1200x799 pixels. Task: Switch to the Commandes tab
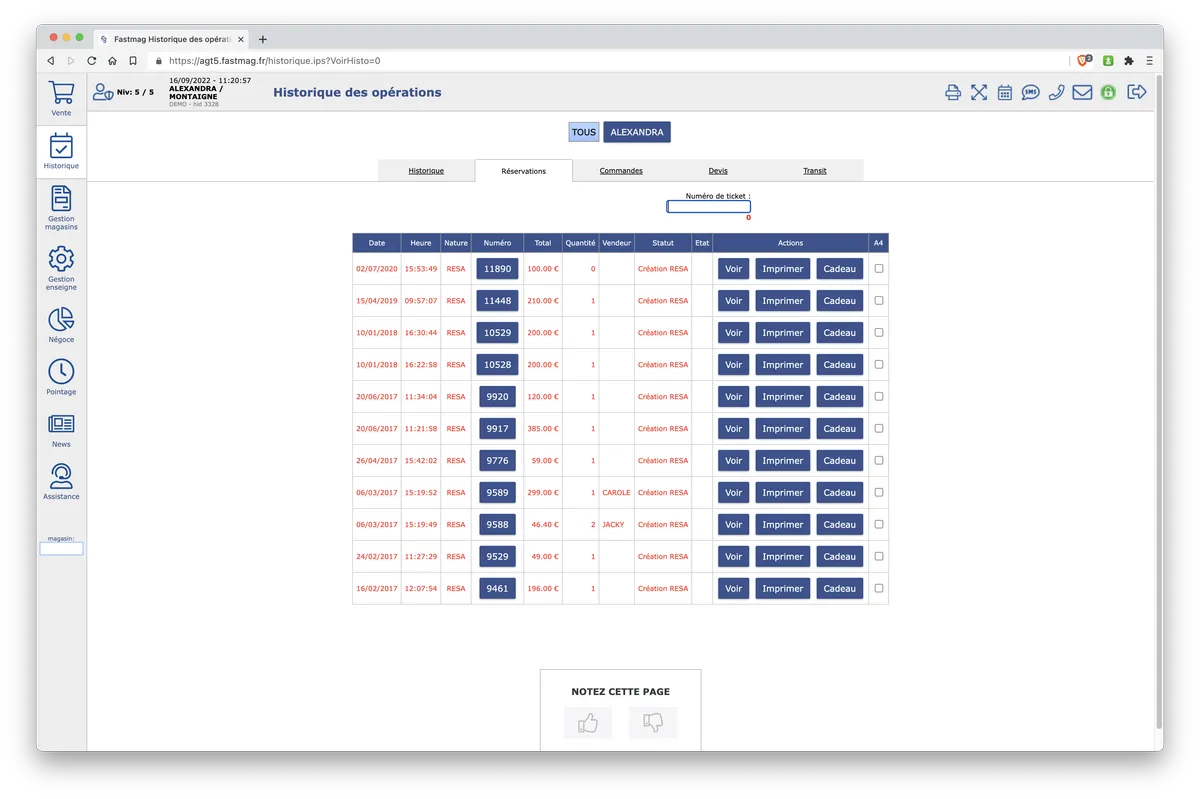pos(621,171)
